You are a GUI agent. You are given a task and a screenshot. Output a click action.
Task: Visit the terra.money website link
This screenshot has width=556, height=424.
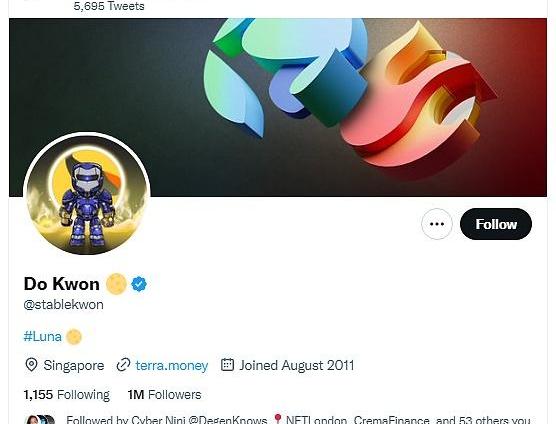pyautogui.click(x=172, y=366)
